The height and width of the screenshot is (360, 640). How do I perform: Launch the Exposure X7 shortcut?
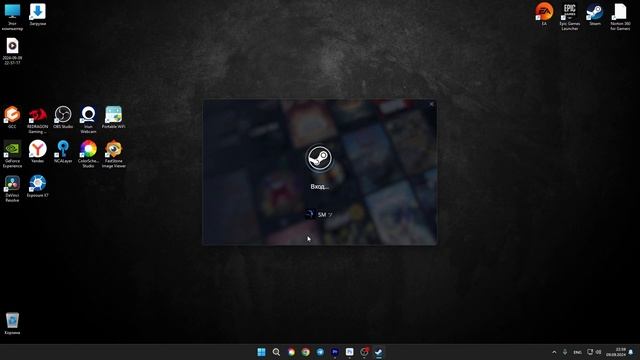(x=38, y=186)
